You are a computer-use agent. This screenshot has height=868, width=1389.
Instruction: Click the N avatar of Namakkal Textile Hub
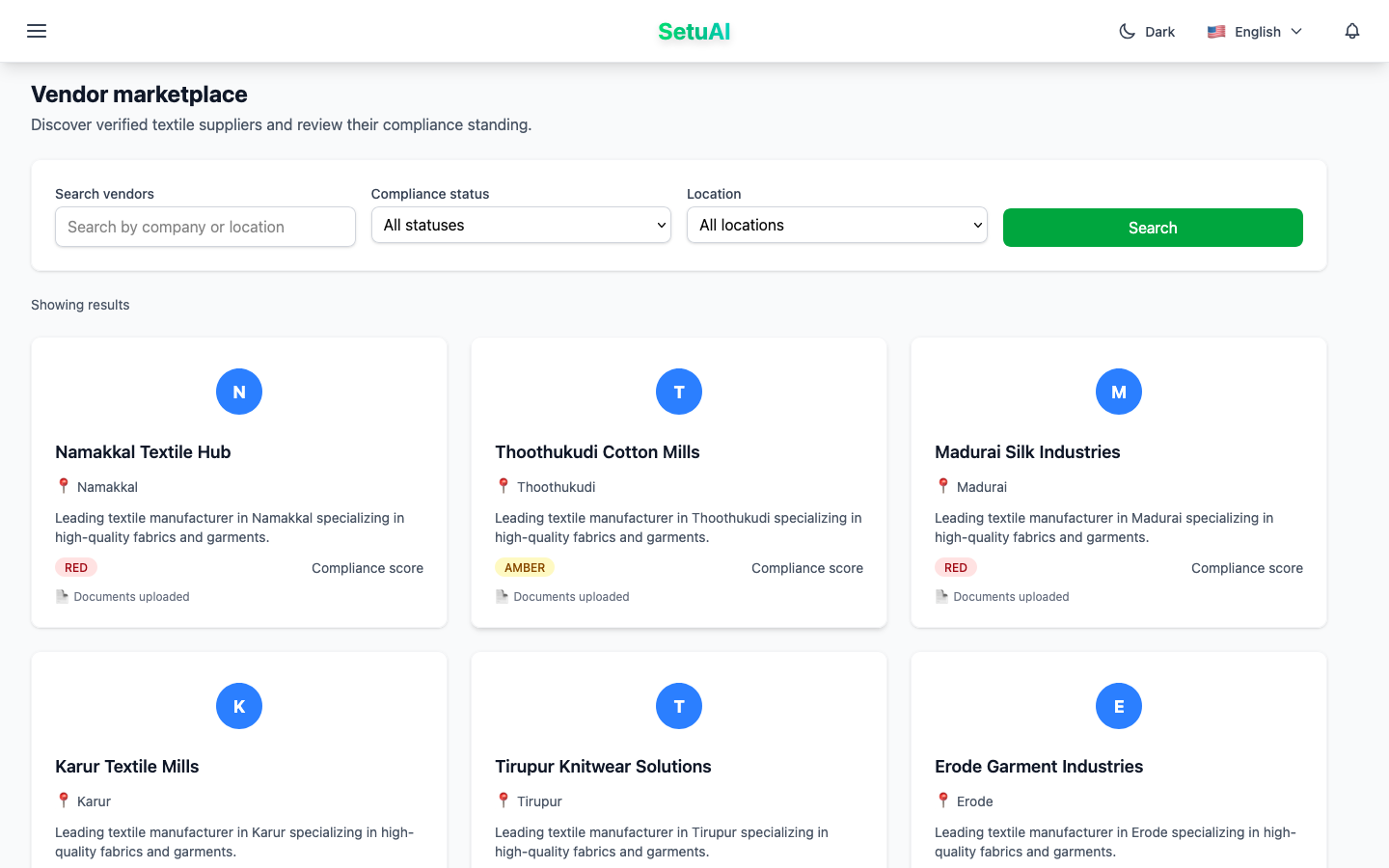pyautogui.click(x=239, y=392)
